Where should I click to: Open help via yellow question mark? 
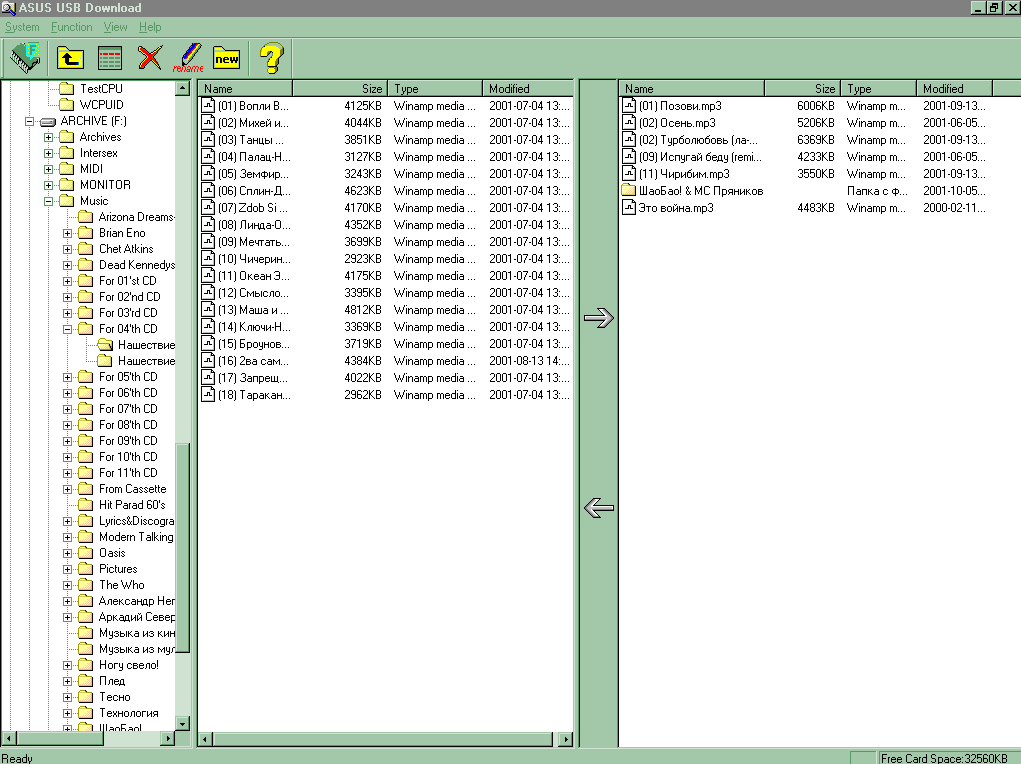pyautogui.click(x=271, y=58)
